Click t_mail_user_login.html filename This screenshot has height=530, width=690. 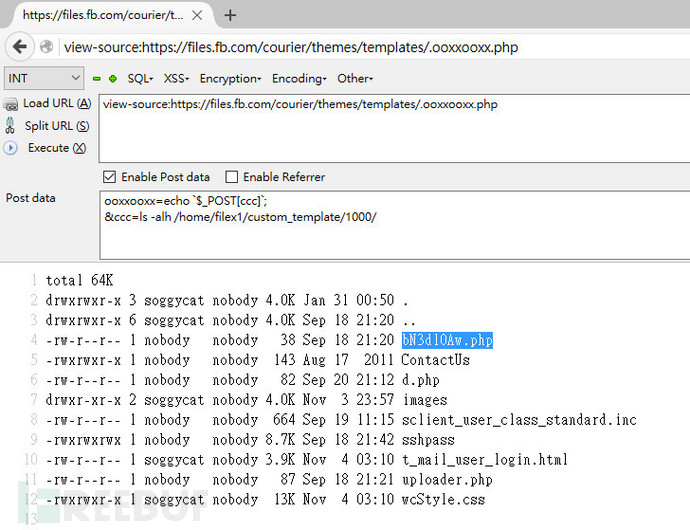[x=484, y=460]
